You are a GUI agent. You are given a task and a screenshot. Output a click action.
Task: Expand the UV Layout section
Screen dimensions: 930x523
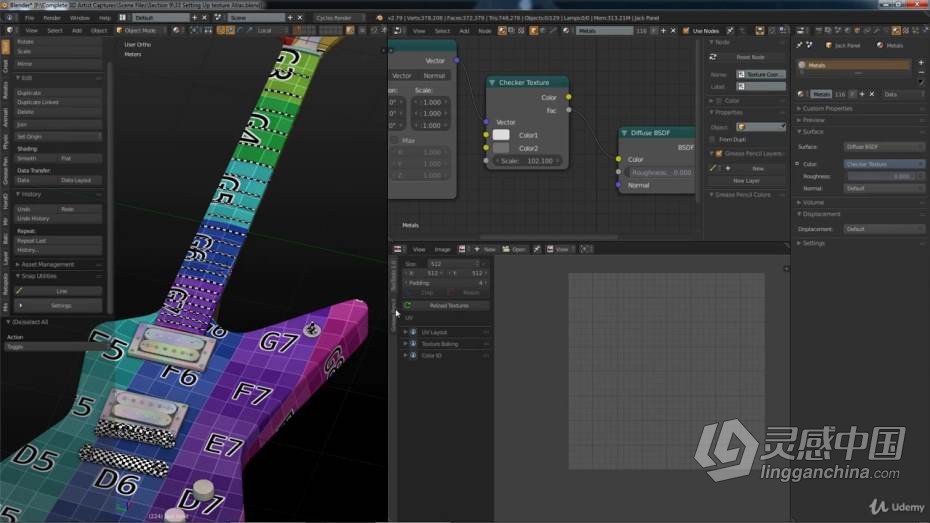tap(434, 332)
